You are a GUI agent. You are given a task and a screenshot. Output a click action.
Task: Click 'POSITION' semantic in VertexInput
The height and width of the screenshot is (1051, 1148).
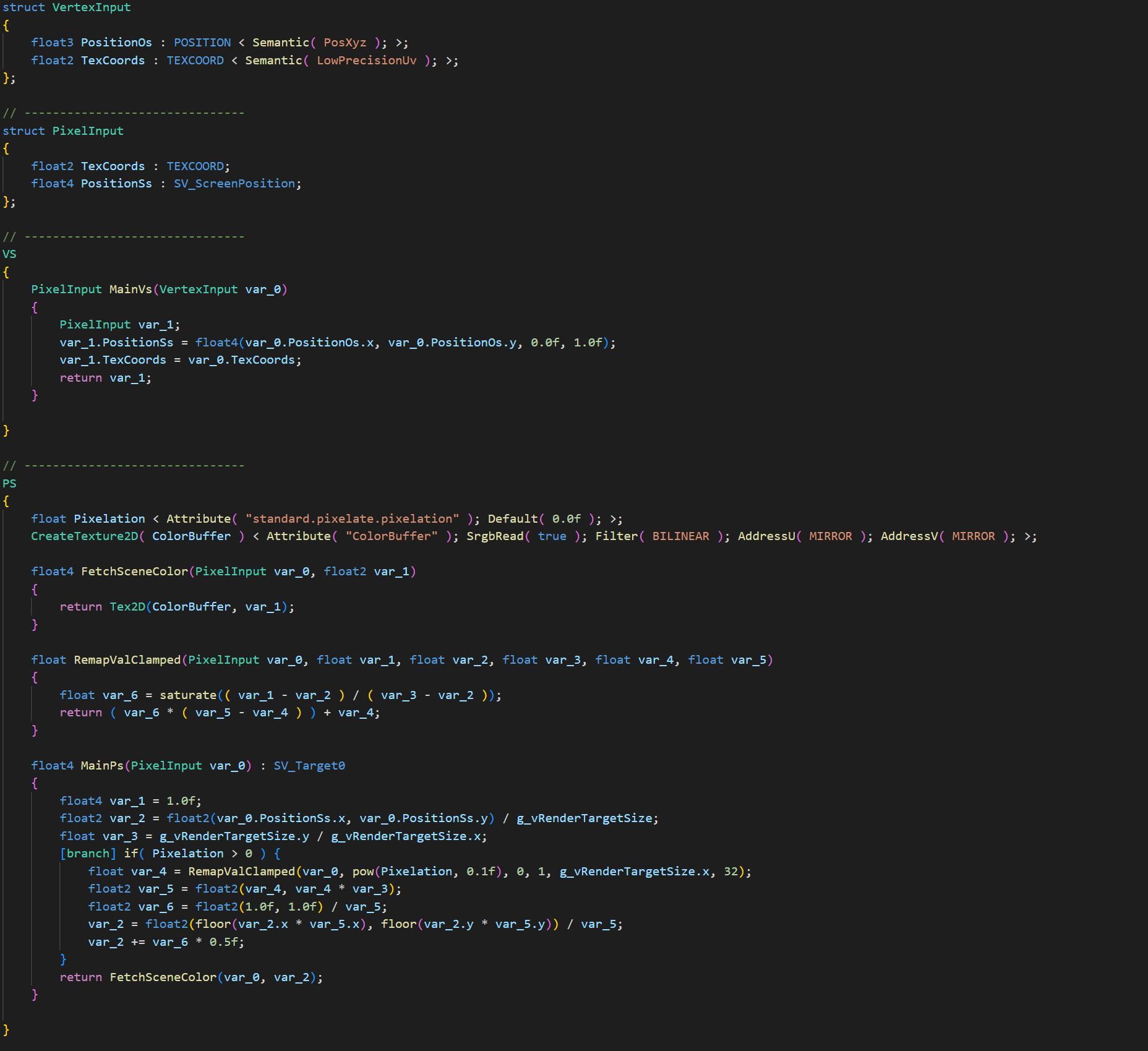pos(202,43)
